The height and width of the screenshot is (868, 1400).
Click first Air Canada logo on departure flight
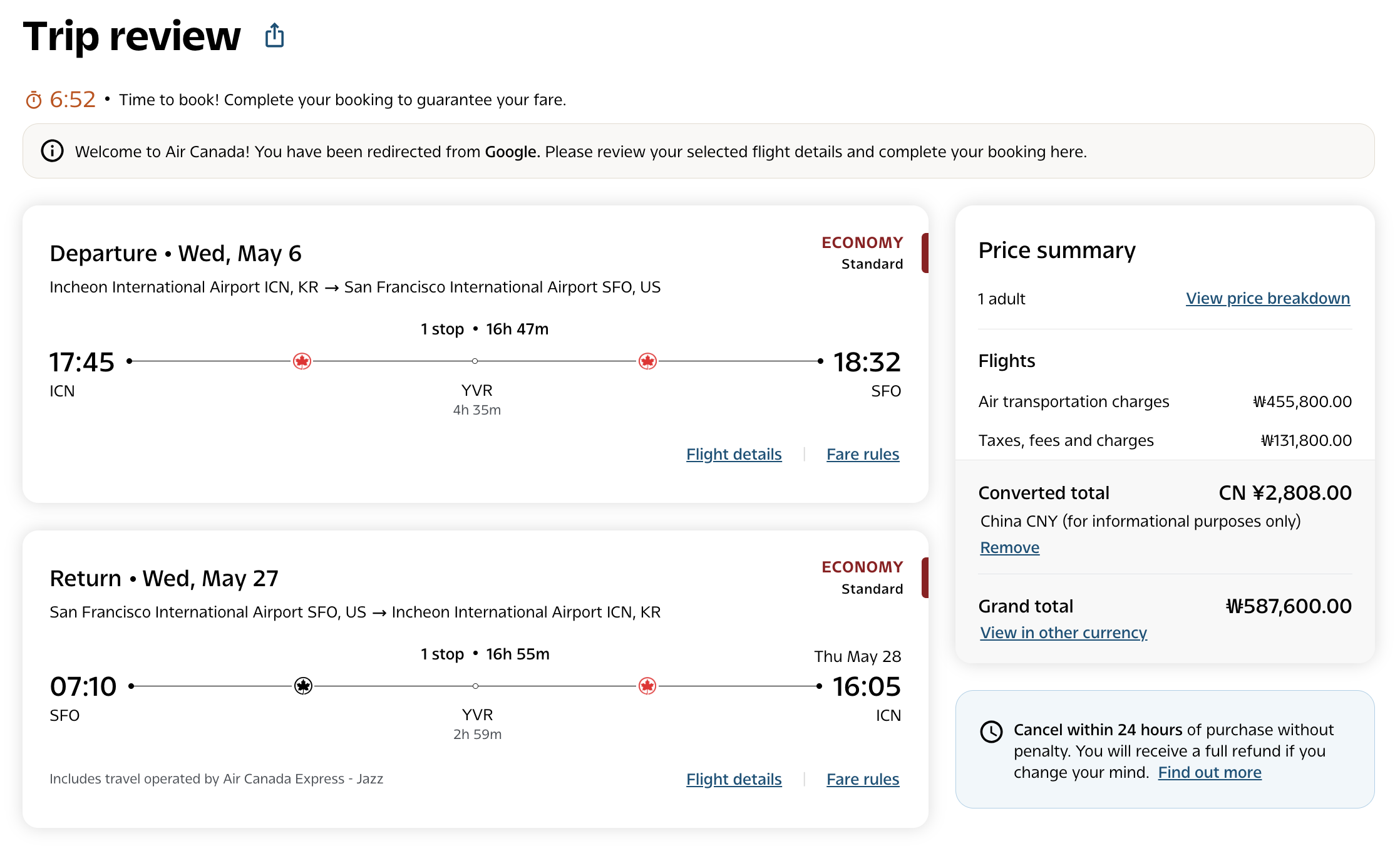pyautogui.click(x=302, y=361)
